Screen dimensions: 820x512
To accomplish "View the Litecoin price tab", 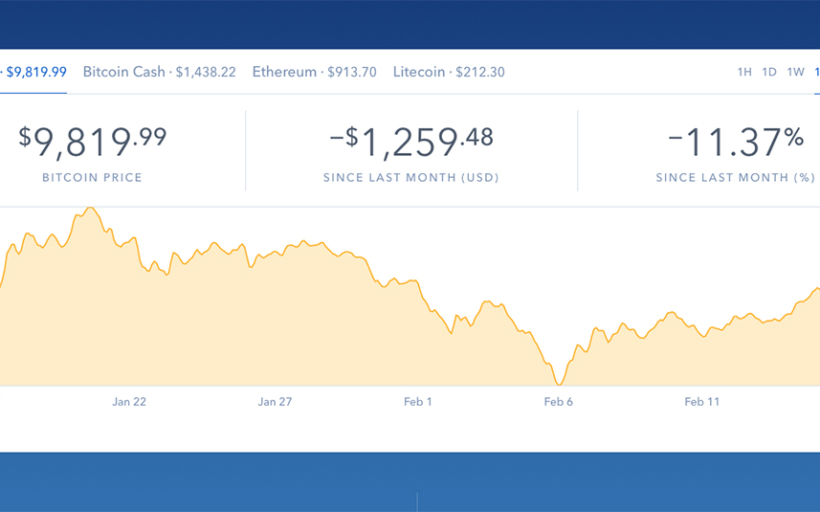I will coord(449,72).
